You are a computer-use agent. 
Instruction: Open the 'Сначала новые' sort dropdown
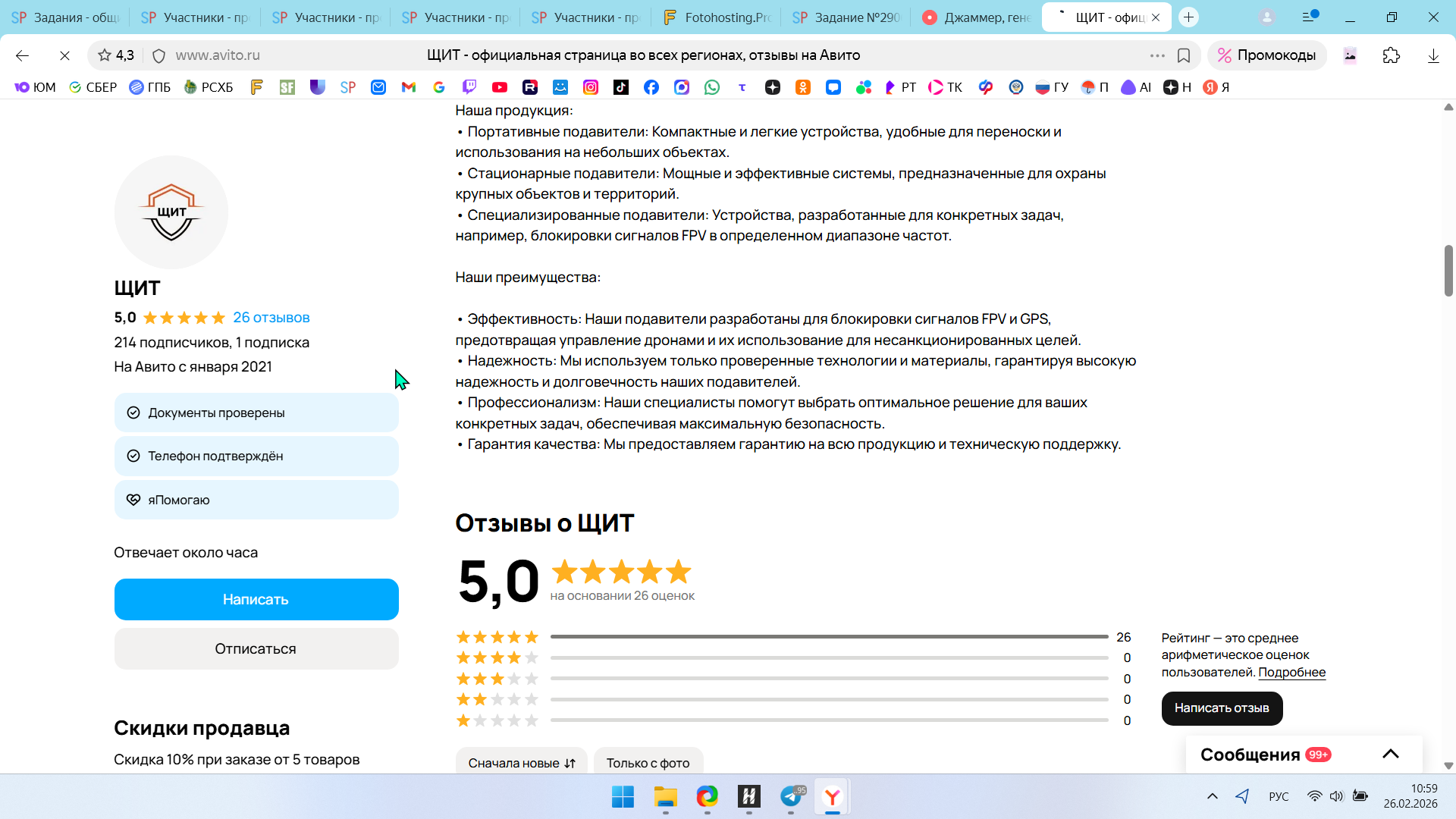coord(522,762)
